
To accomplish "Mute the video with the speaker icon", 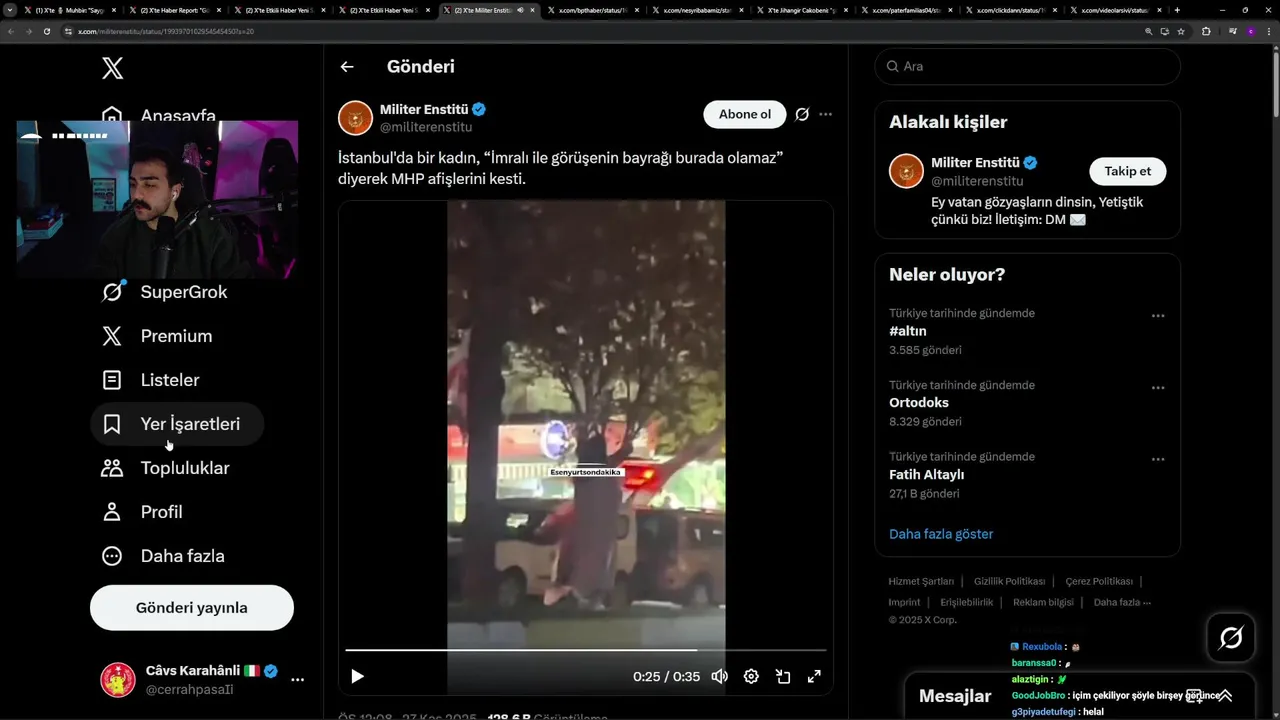I will 719,676.
